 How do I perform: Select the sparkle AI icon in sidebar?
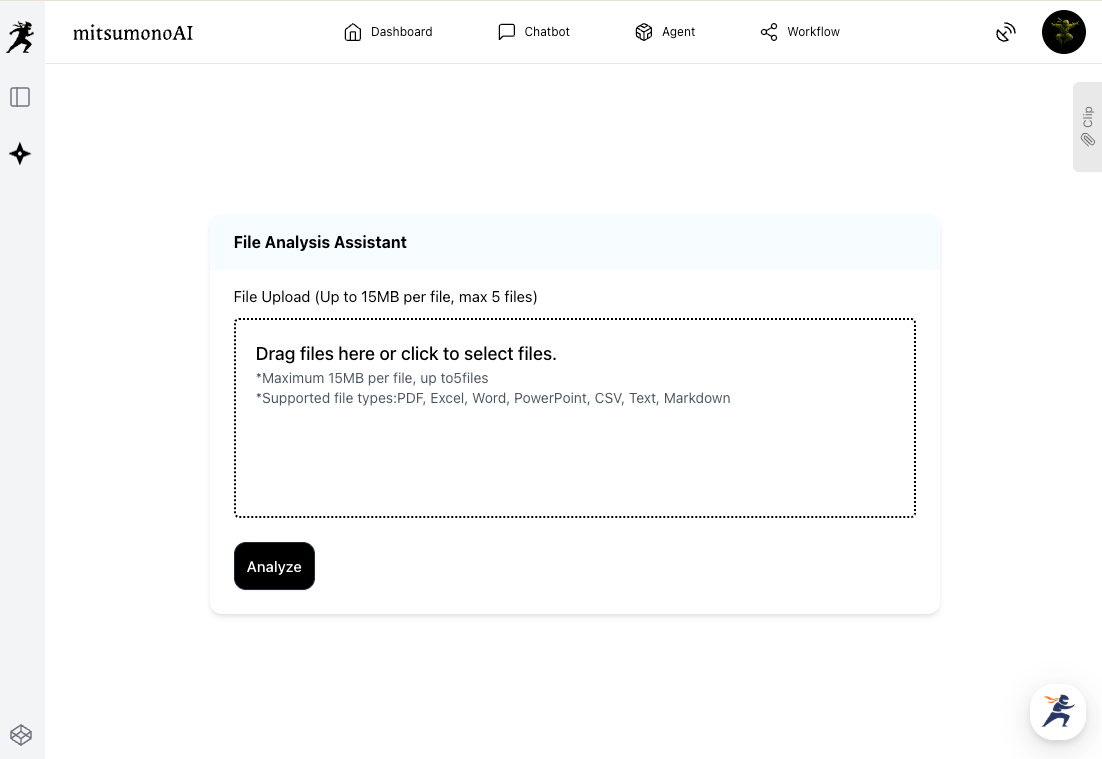point(20,154)
